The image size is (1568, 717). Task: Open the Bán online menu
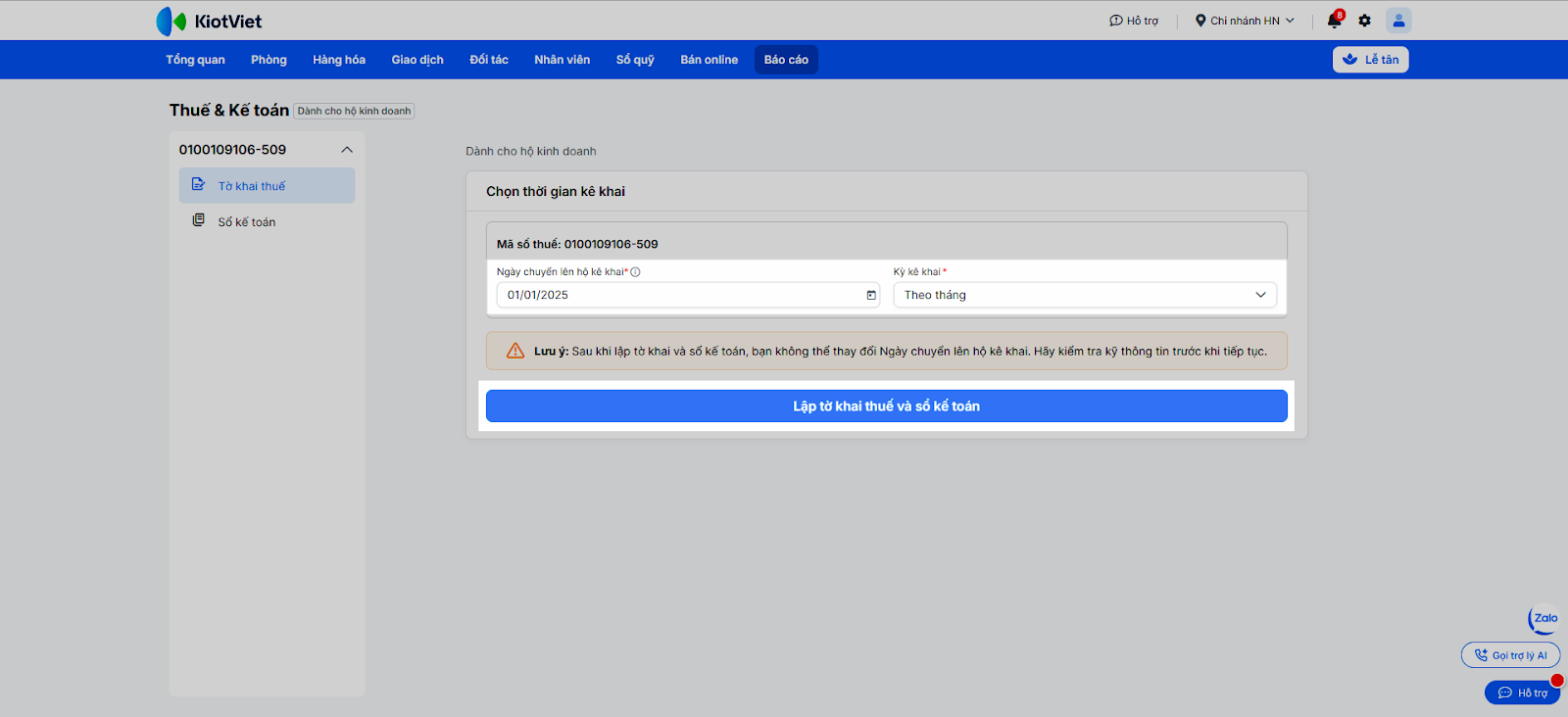(x=710, y=60)
